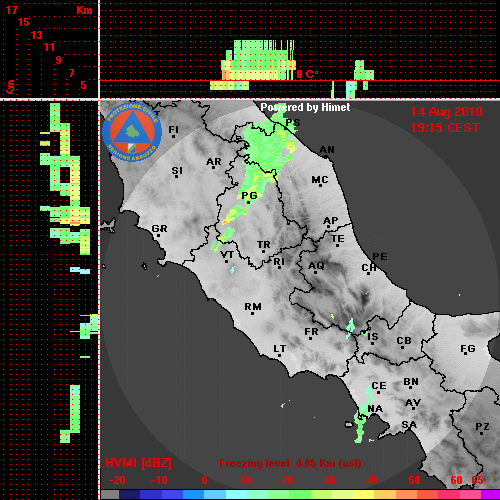Pick the purple swatch ending the dBZ color bar

pyautogui.click(x=491, y=495)
